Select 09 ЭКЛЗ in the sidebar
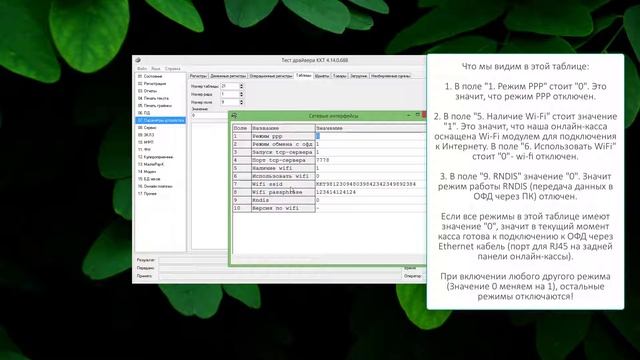Image resolution: width=640 pixels, height=360 pixels. click(146, 135)
